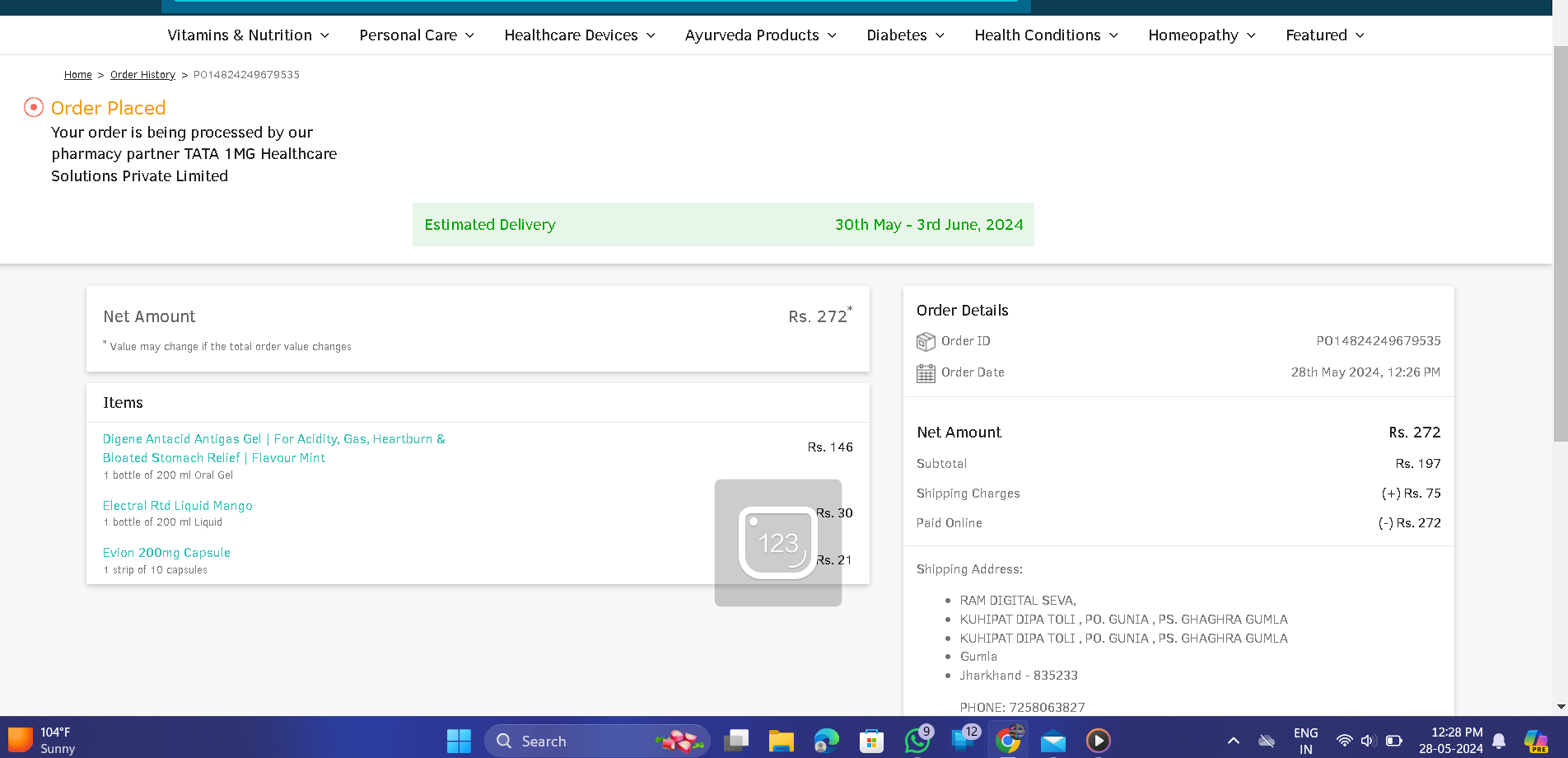The width and height of the screenshot is (1568, 758).
Task: Go to Home breadcrumb link
Action: click(x=78, y=75)
